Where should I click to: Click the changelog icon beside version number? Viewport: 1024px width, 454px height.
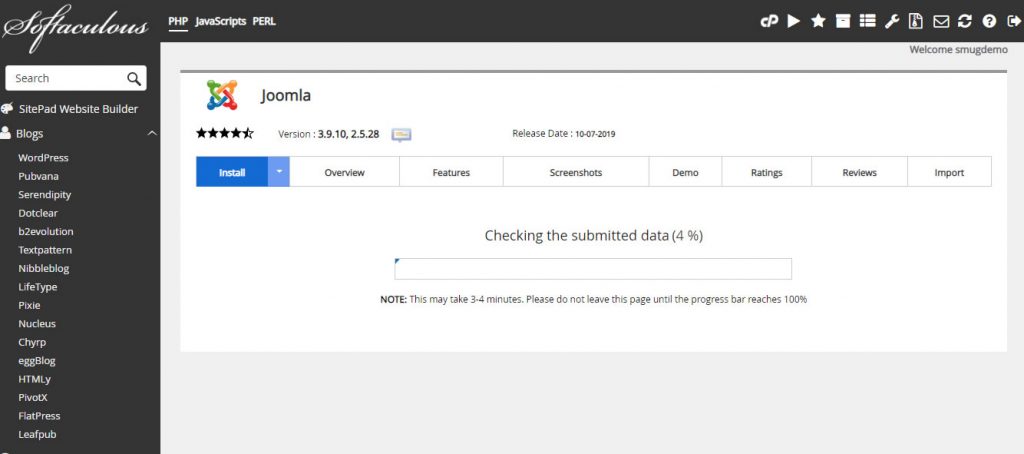click(x=402, y=134)
